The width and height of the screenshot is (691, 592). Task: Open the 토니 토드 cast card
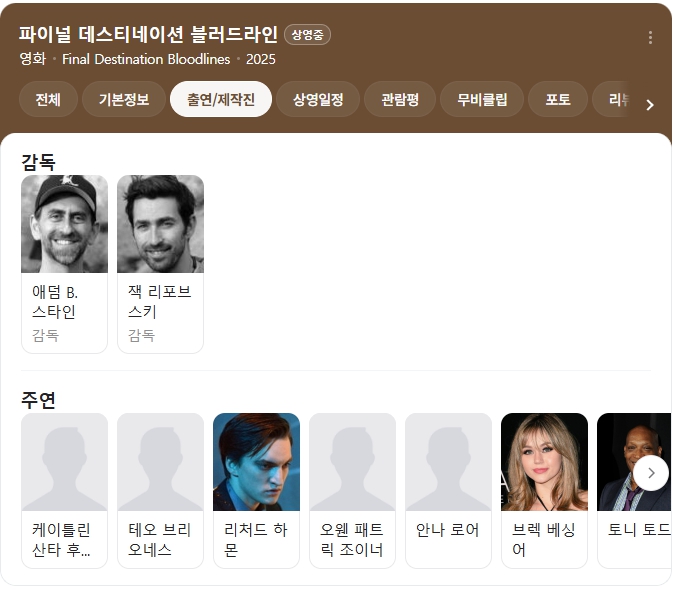coord(634,490)
